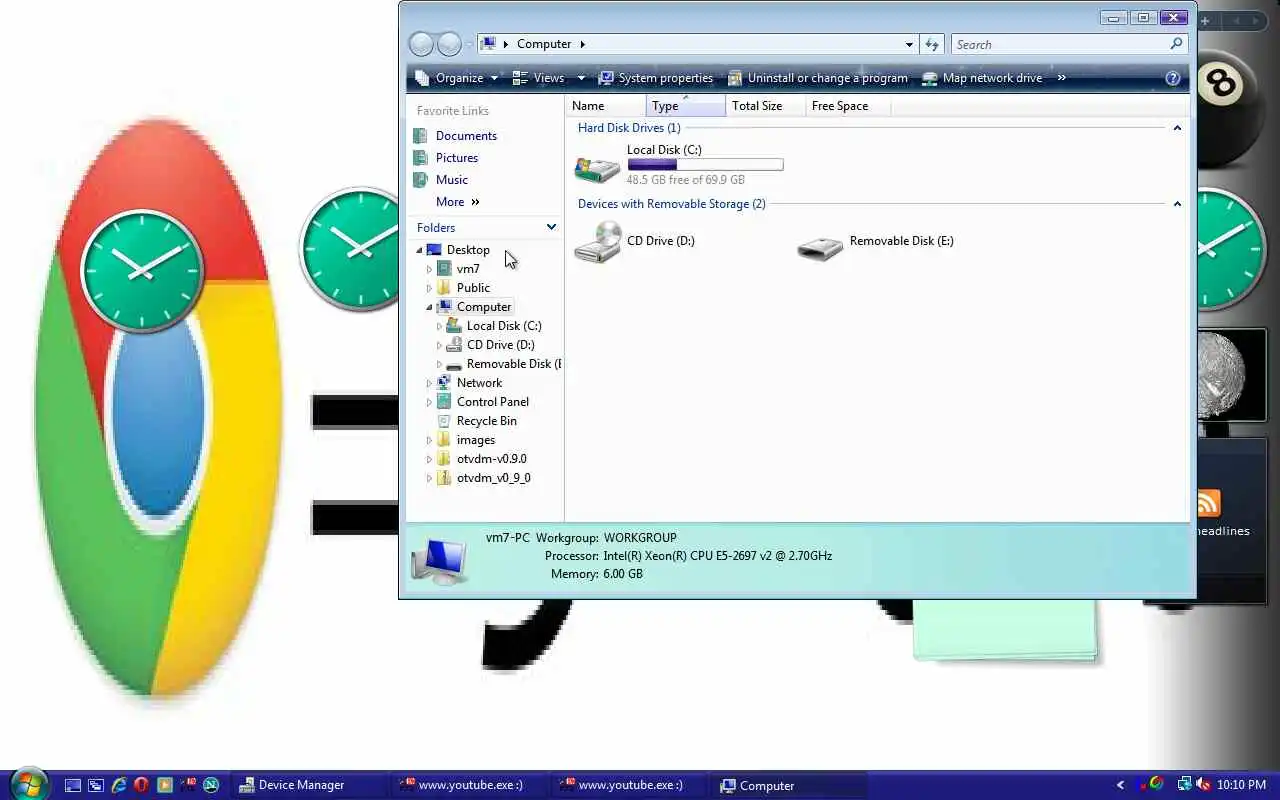Show more toolbar commands chevron
1280x800 pixels.
coord(1061,78)
